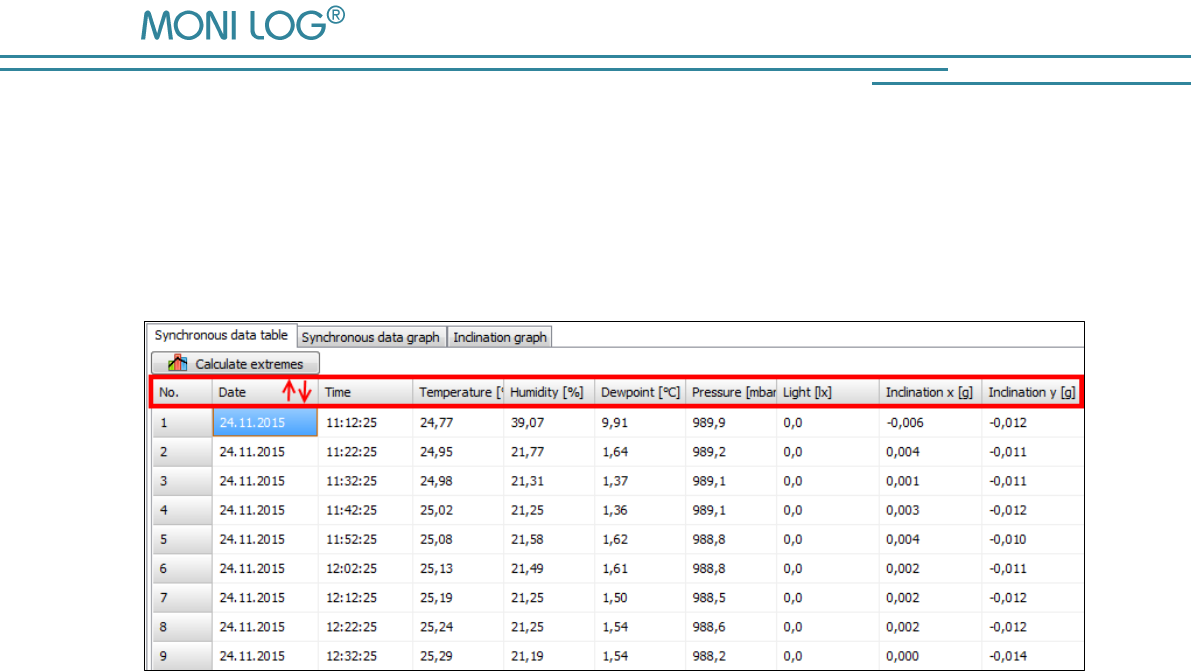Switch to the Synchronous data graph tab
Screen dimensions: 1191x671
pyautogui.click(x=371, y=337)
